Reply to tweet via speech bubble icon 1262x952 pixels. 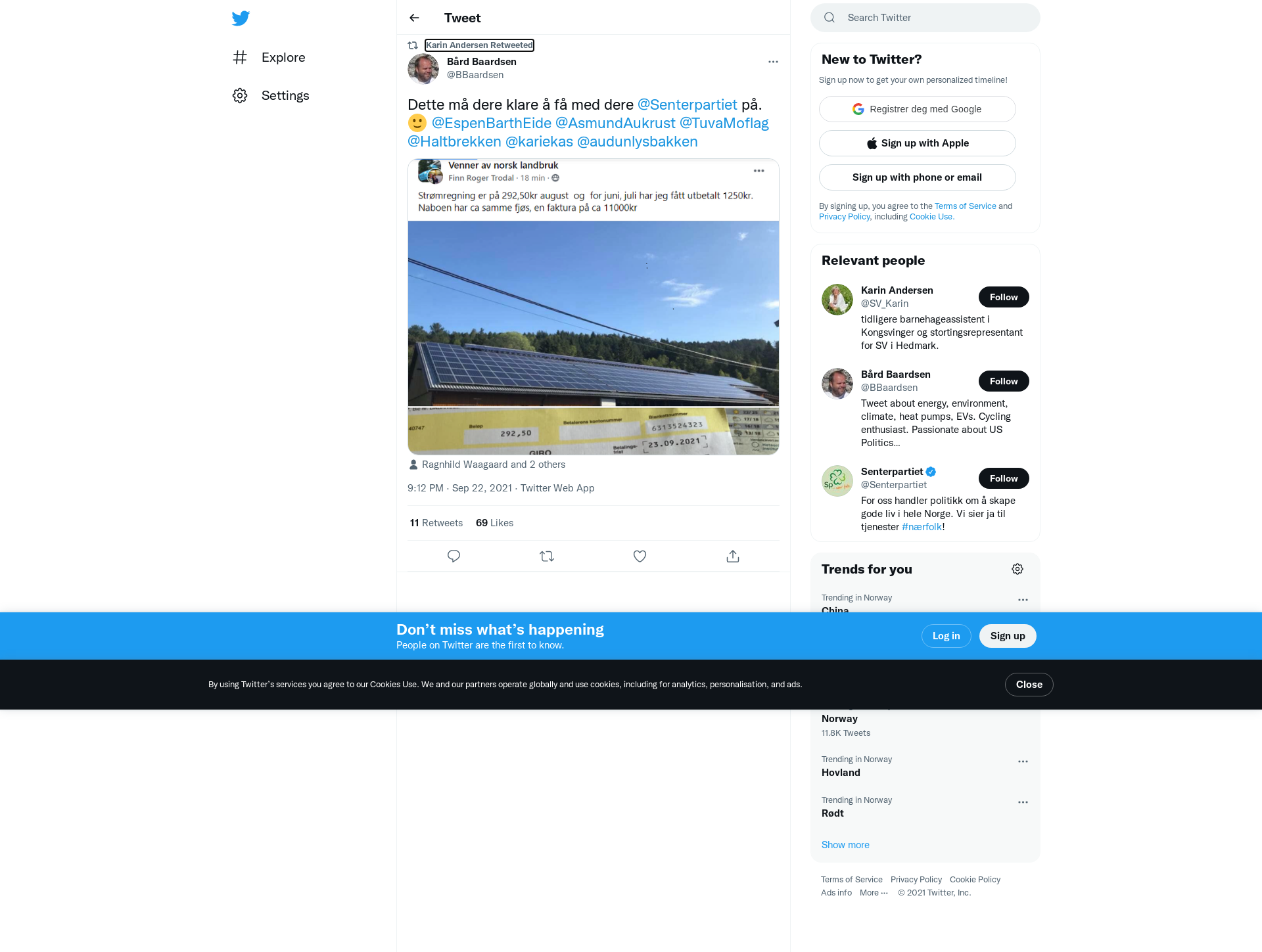(x=454, y=556)
